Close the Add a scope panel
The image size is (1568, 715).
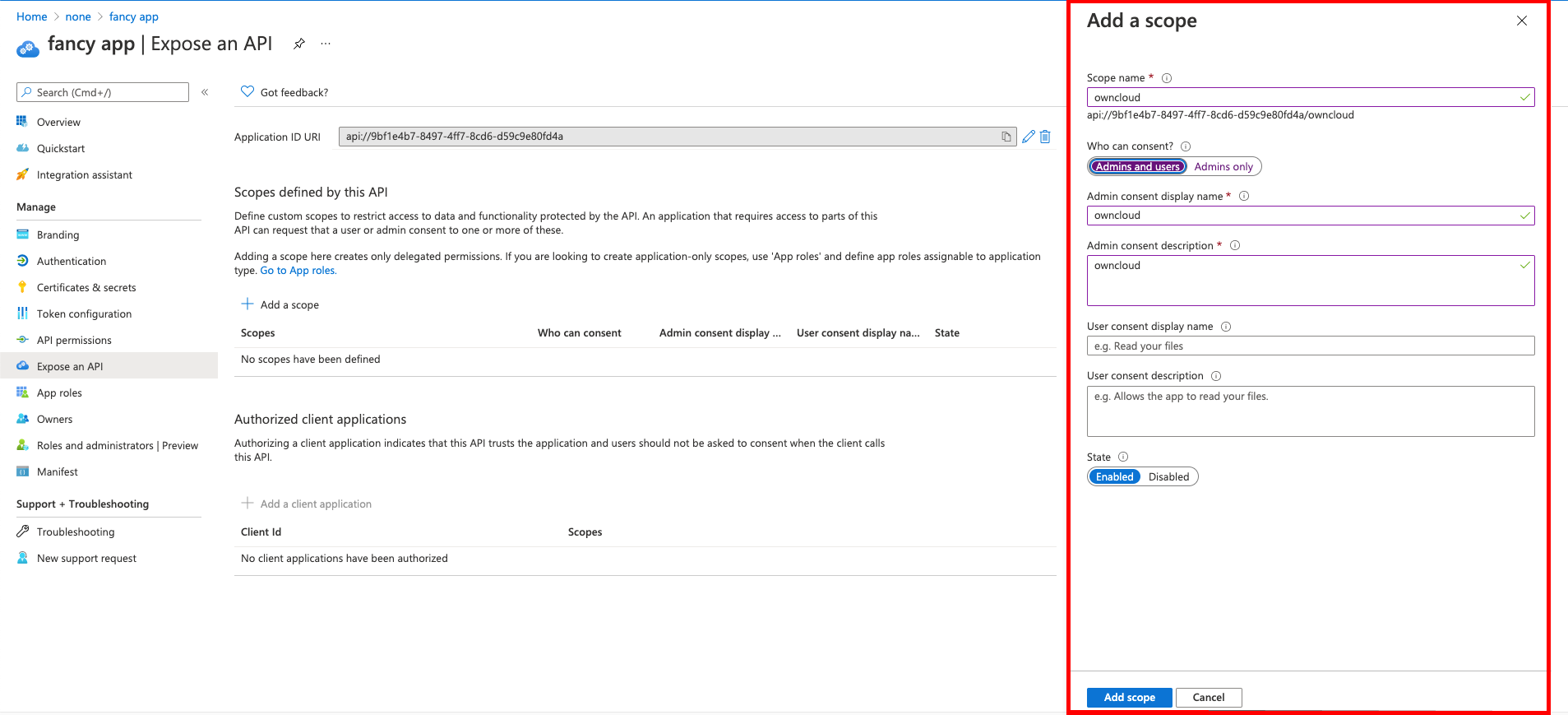click(x=1522, y=21)
